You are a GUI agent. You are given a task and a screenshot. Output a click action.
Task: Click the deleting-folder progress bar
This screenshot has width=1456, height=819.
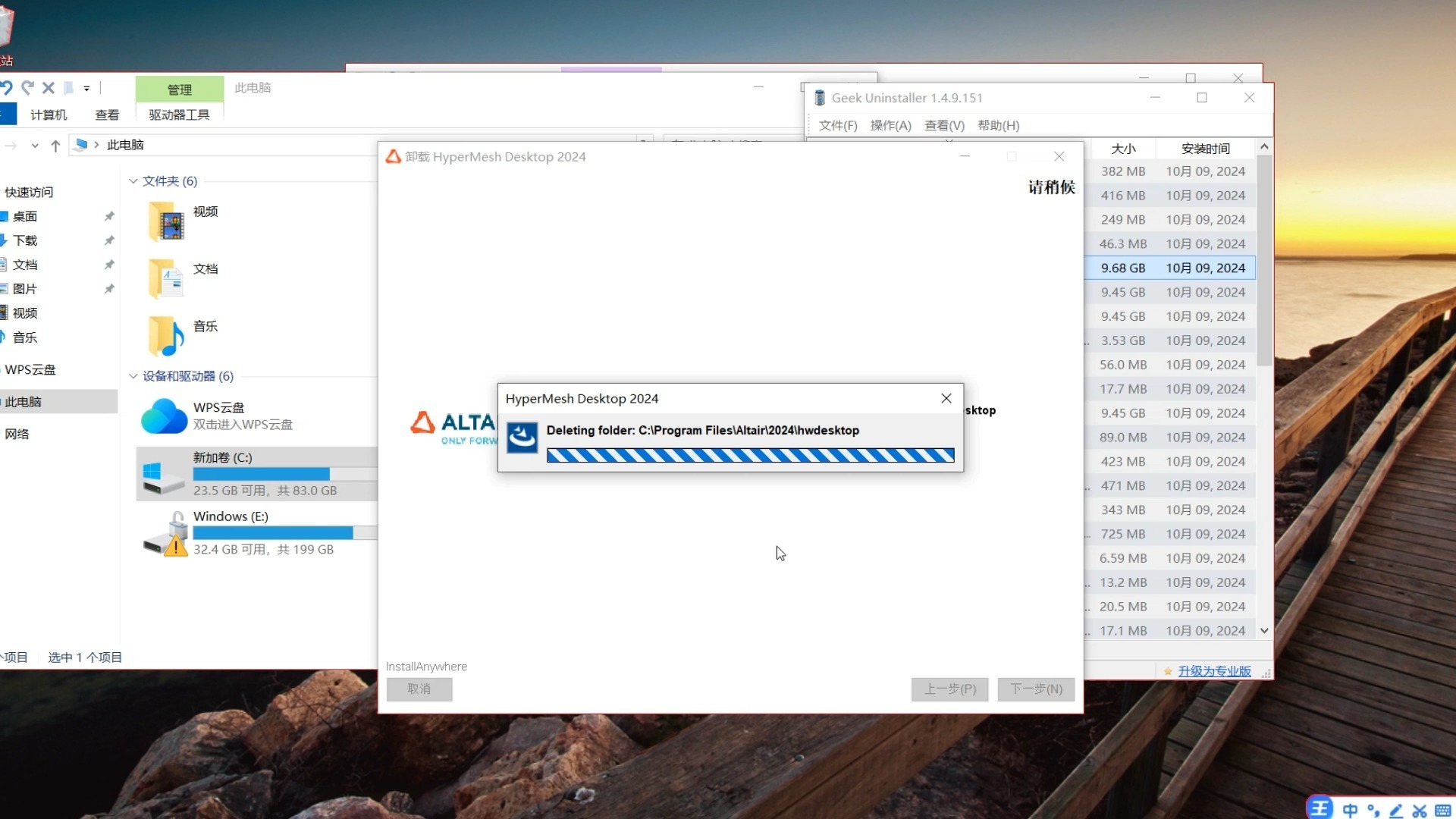pos(750,455)
